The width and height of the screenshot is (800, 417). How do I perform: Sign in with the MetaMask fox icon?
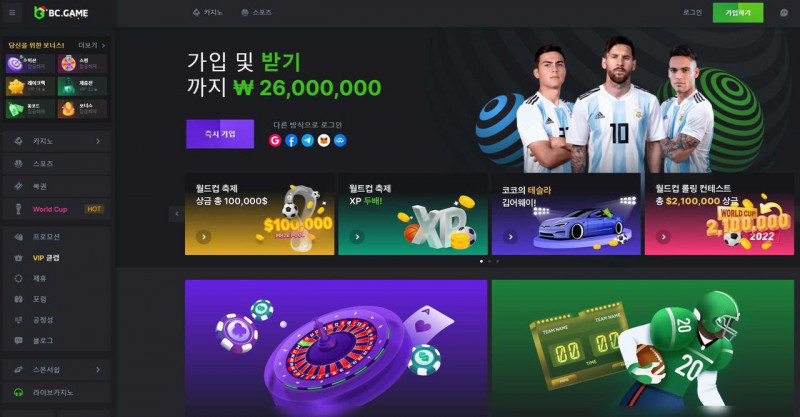[324, 140]
